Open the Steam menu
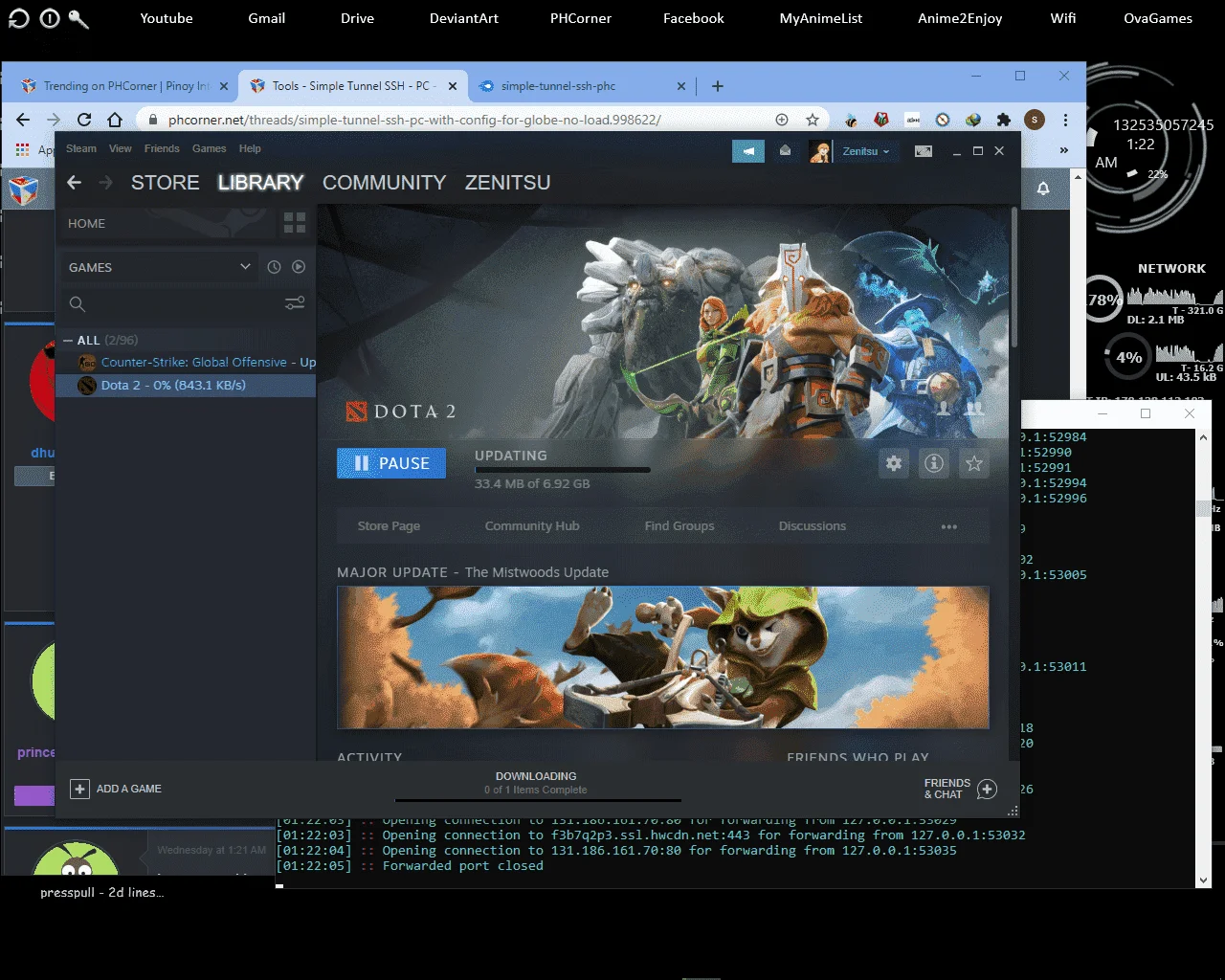Viewport: 1225px width, 980px height. click(x=81, y=148)
